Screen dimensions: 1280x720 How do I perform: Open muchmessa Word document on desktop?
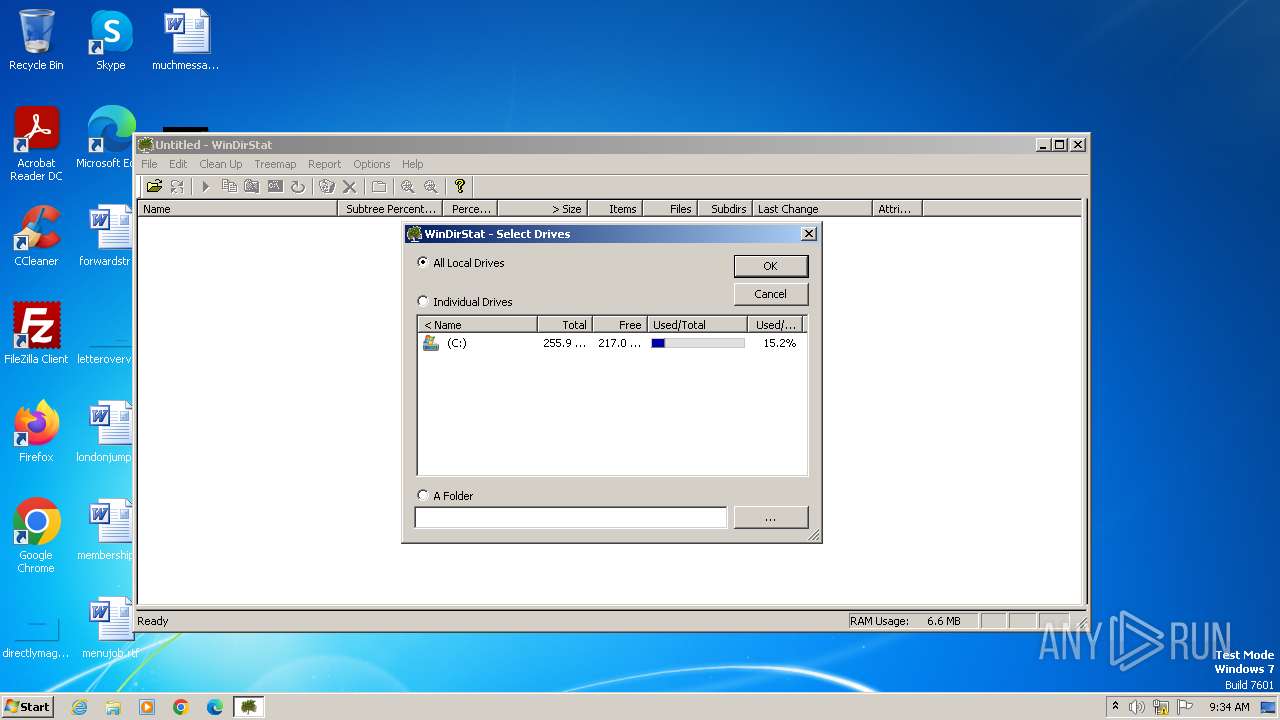186,41
